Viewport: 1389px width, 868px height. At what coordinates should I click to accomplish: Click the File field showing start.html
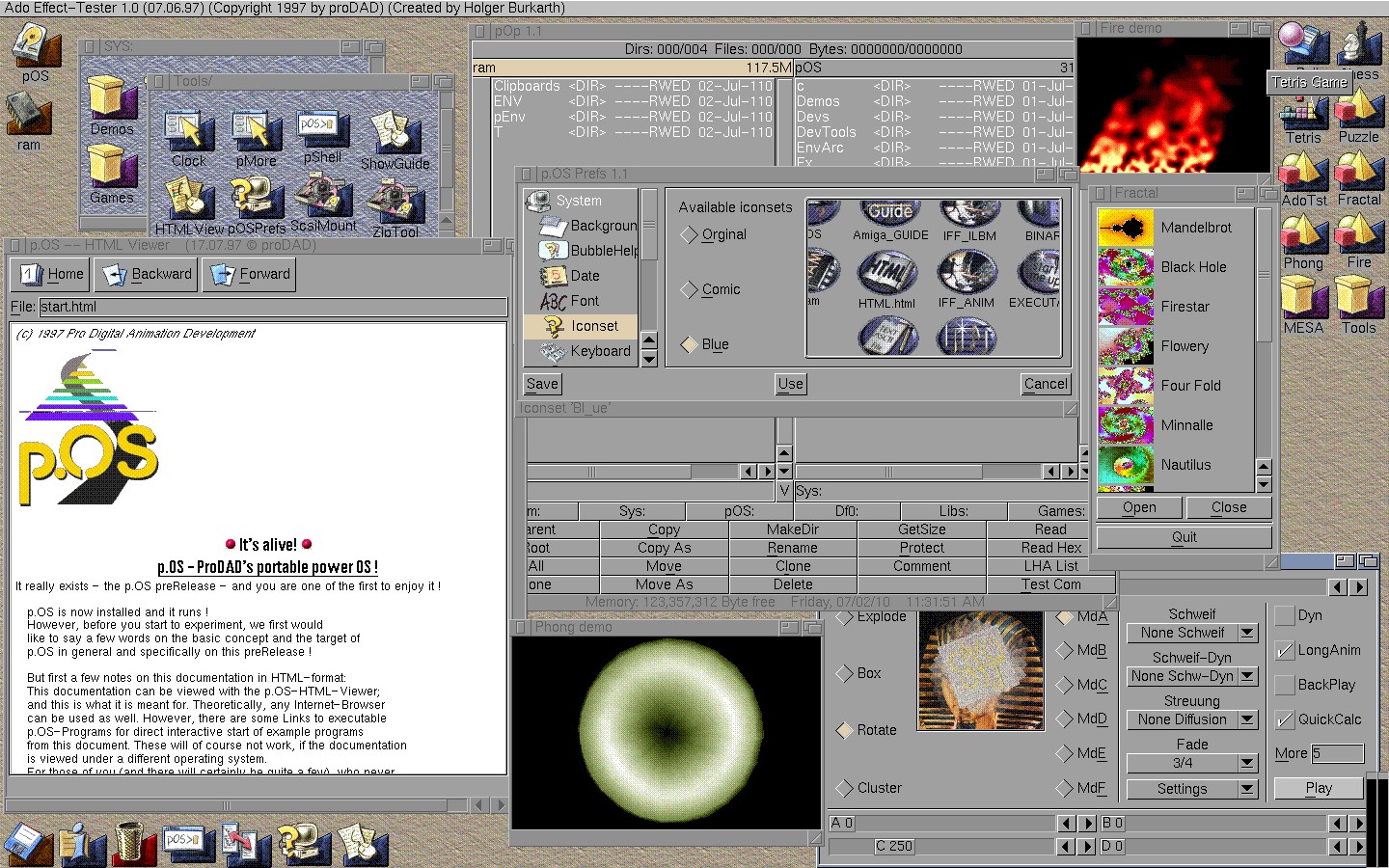click(273, 307)
